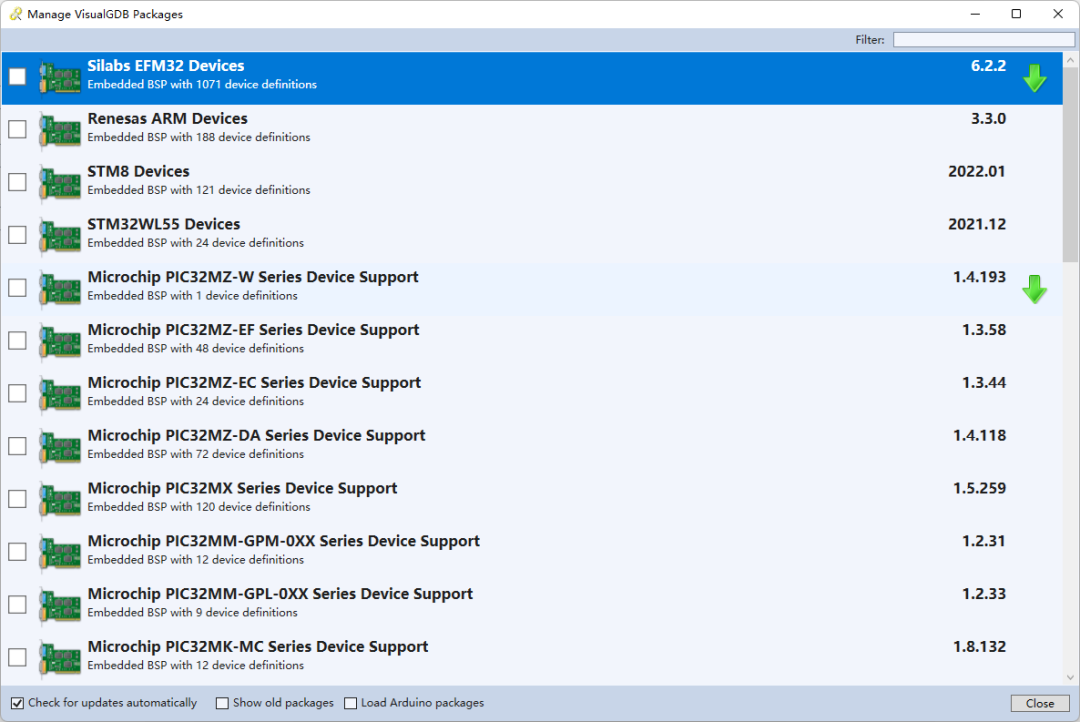Click the scrollbar down arrow
1080x722 pixels.
(1070, 677)
